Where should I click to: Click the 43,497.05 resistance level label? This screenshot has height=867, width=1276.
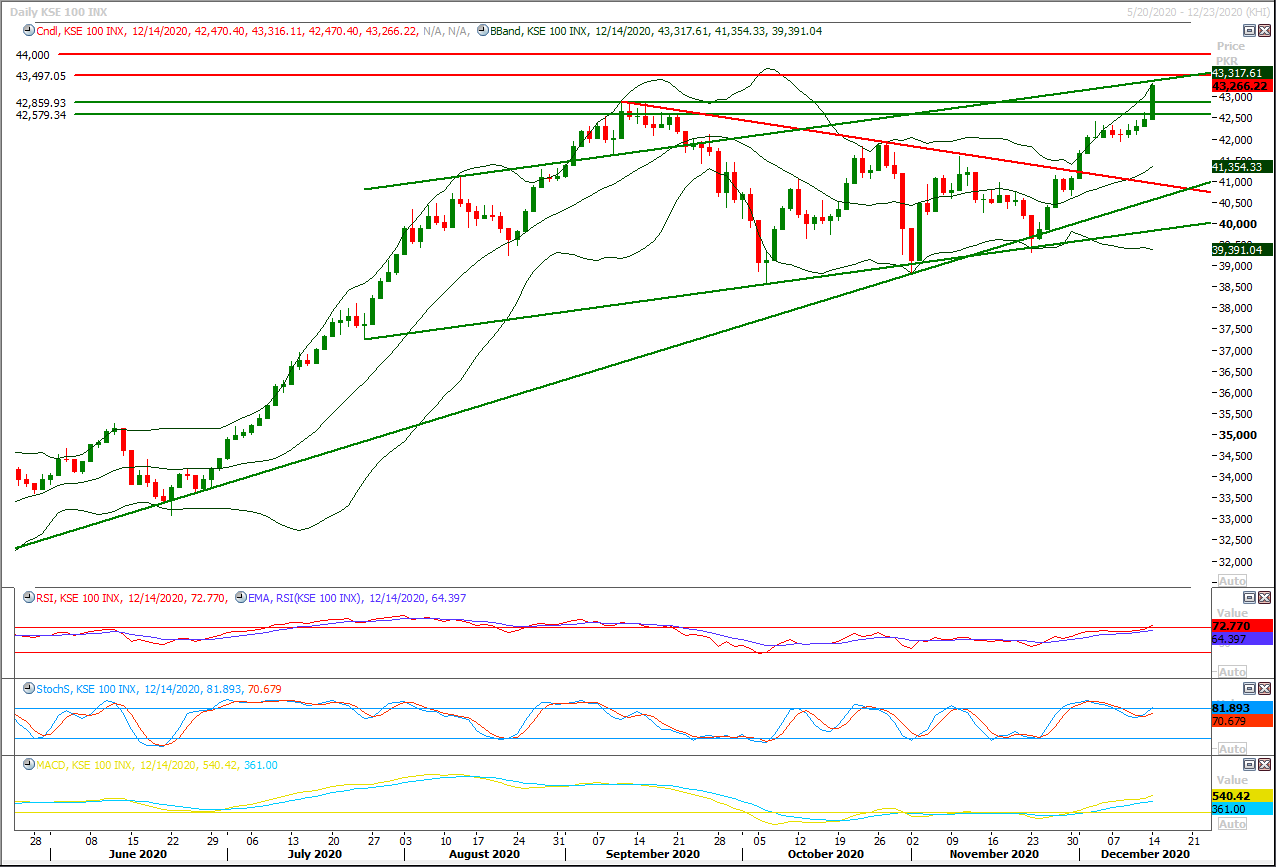tap(41, 76)
